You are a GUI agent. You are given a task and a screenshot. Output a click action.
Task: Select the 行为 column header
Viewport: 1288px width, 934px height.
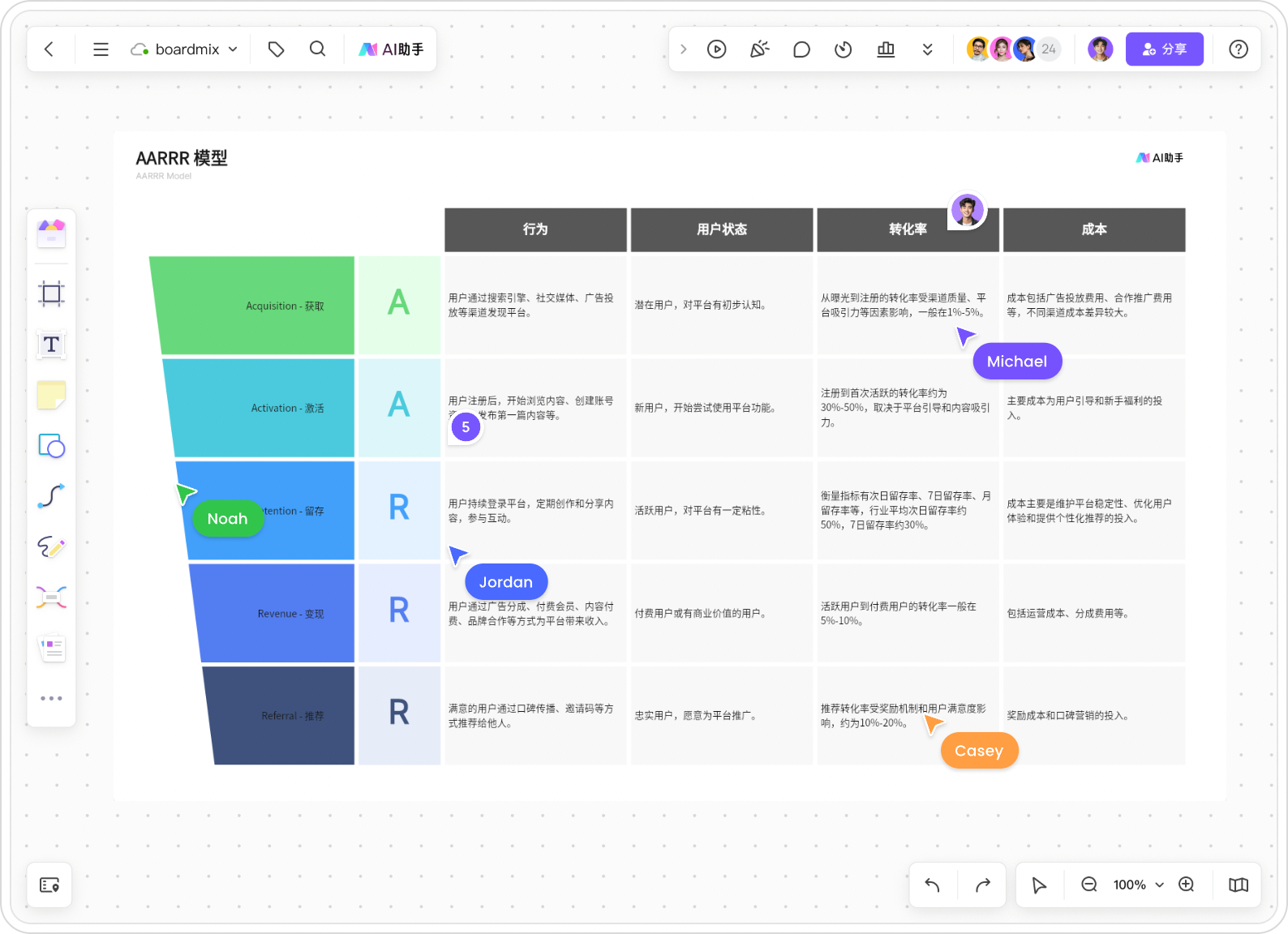tap(535, 229)
